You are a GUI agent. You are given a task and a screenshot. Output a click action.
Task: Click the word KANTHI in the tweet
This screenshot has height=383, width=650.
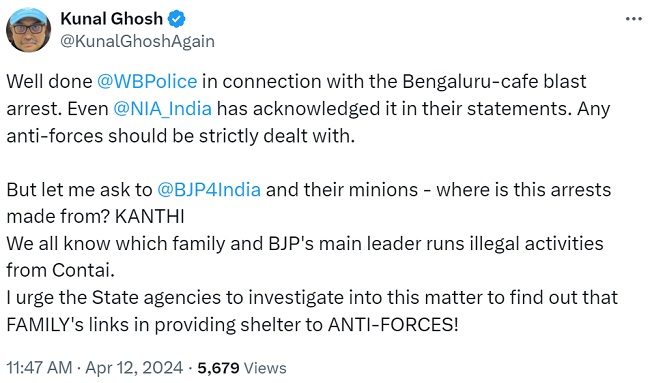pyautogui.click(x=150, y=216)
